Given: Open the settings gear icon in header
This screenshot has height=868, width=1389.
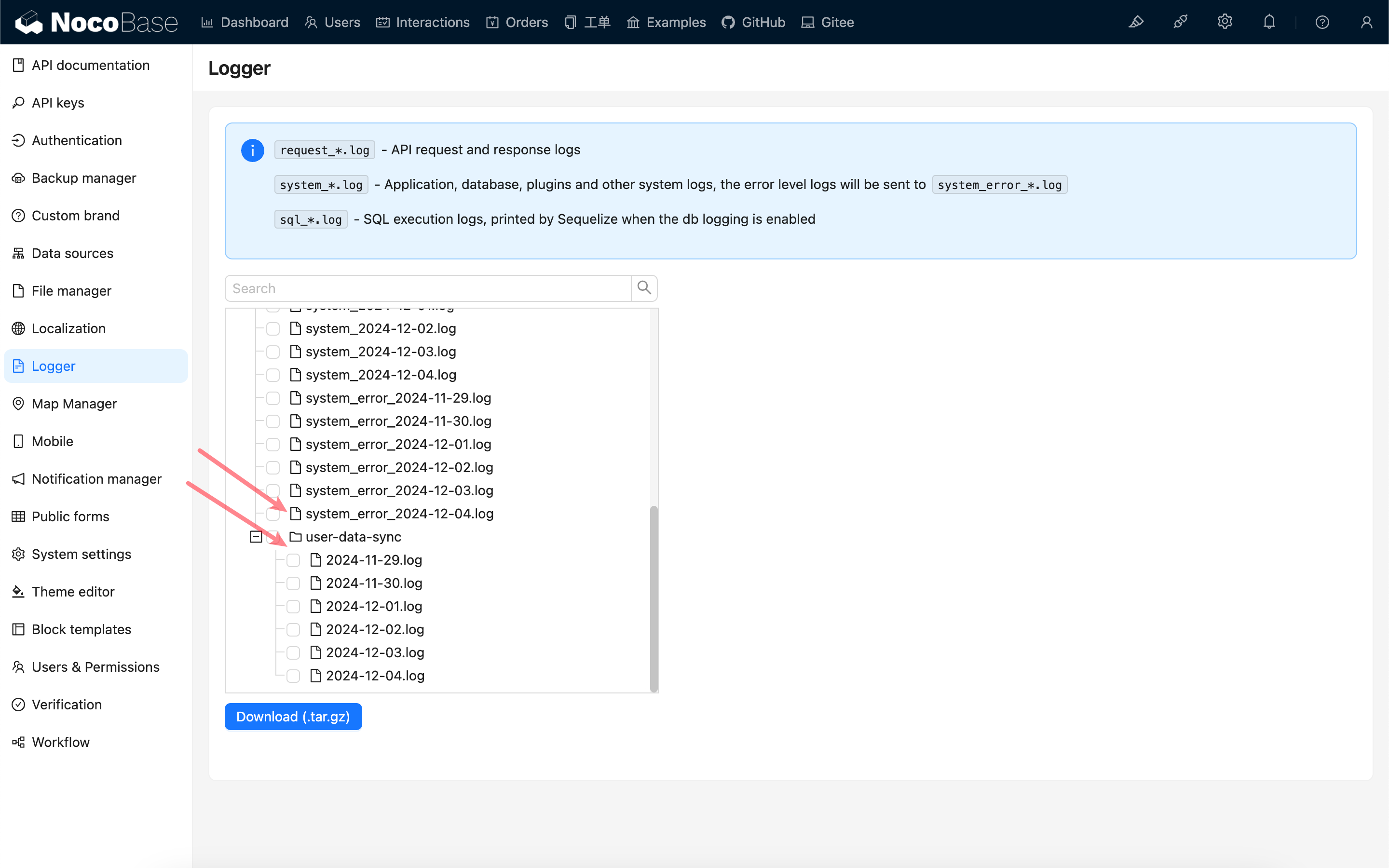Looking at the screenshot, I should point(1224,22).
